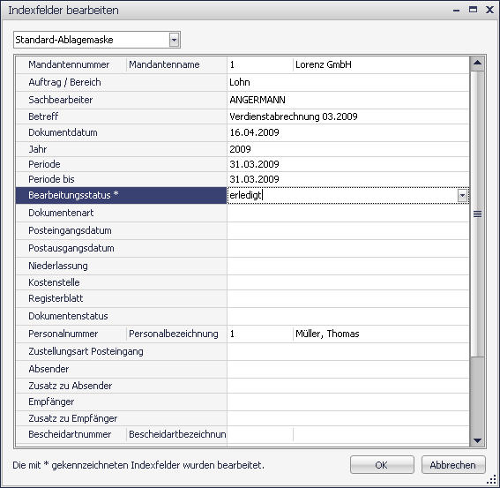Select the Sachbearbeiter row label
The height and width of the screenshot is (488, 500).
pyautogui.click(x=60, y=100)
